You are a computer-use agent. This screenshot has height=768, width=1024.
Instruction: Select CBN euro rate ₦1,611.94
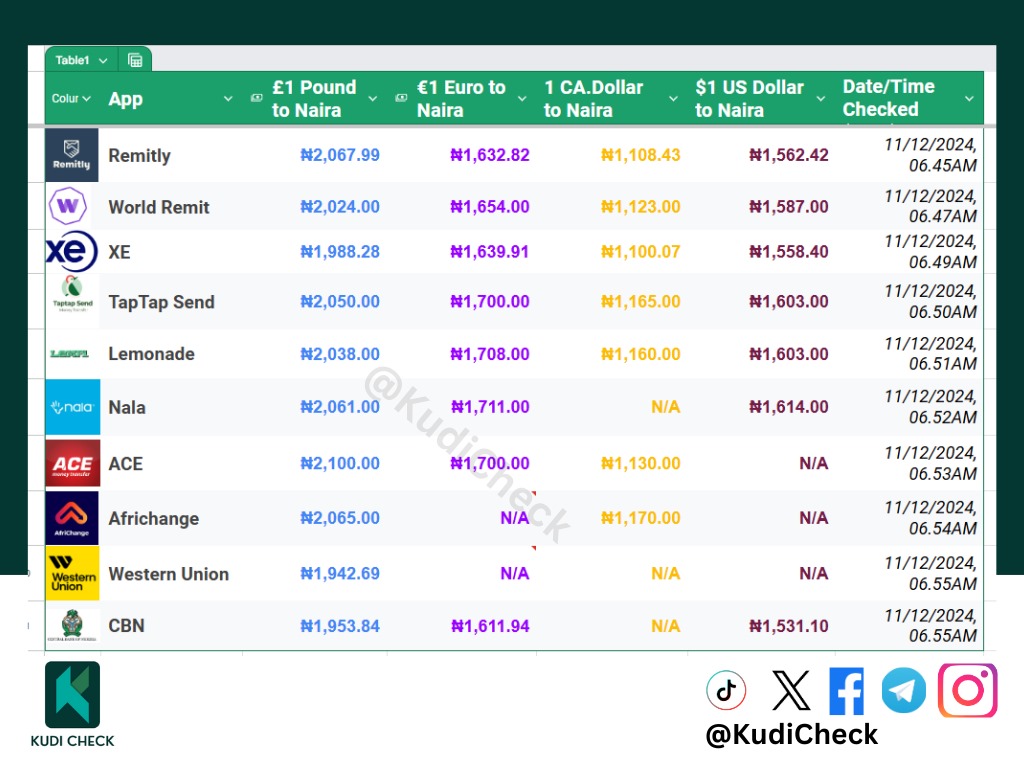click(490, 626)
